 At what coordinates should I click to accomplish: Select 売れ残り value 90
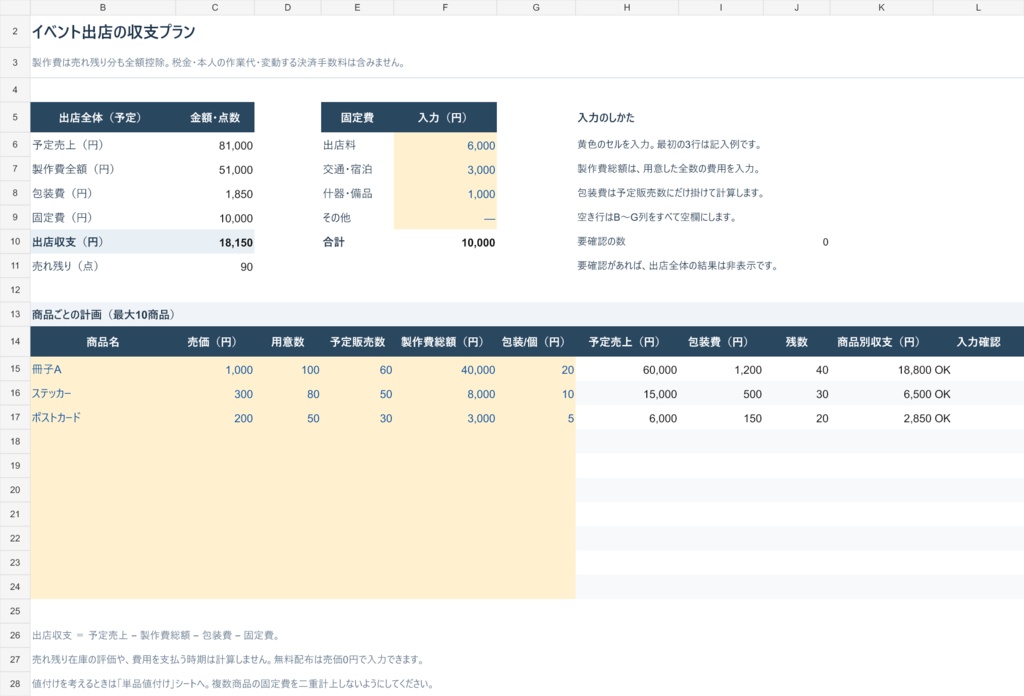click(215, 266)
